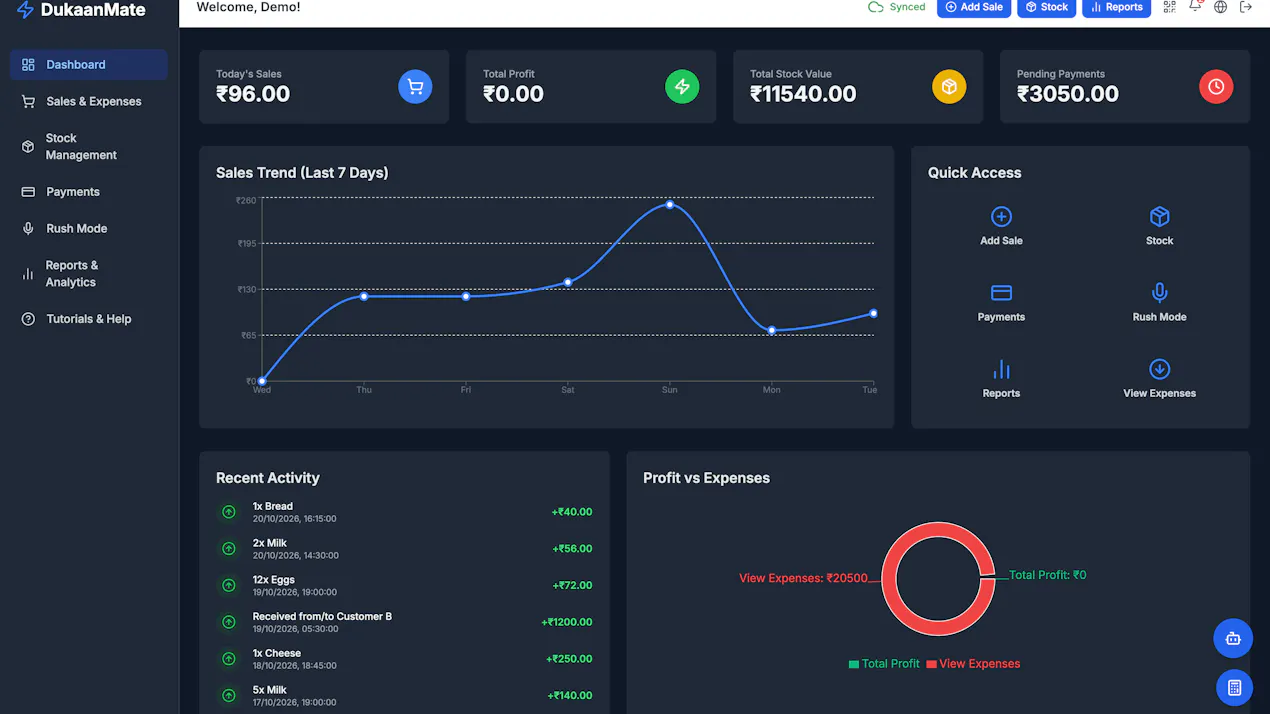Open Tutorials & Help in the sidebar
Viewport: 1270px width, 714px height.
(89, 319)
